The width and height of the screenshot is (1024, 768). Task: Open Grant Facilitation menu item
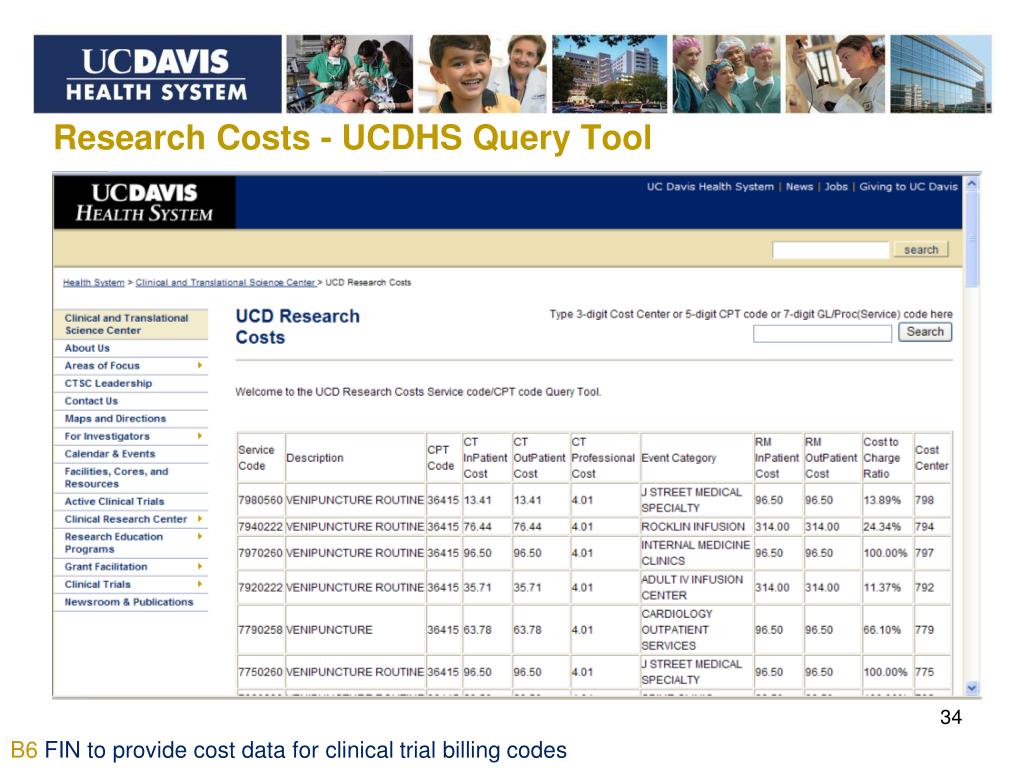pos(106,567)
